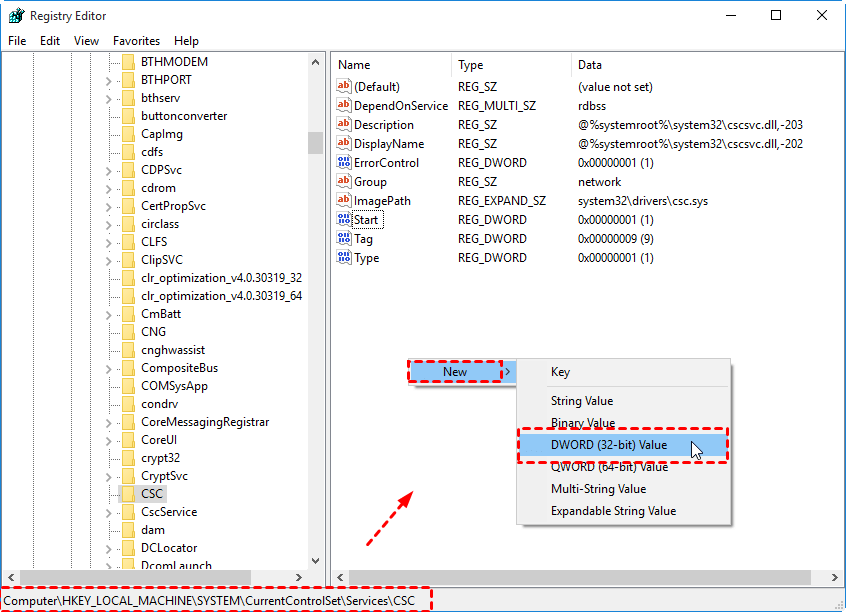Expand the CmBatt tree node
Viewport: 846px width, 612px height.
click(108, 315)
